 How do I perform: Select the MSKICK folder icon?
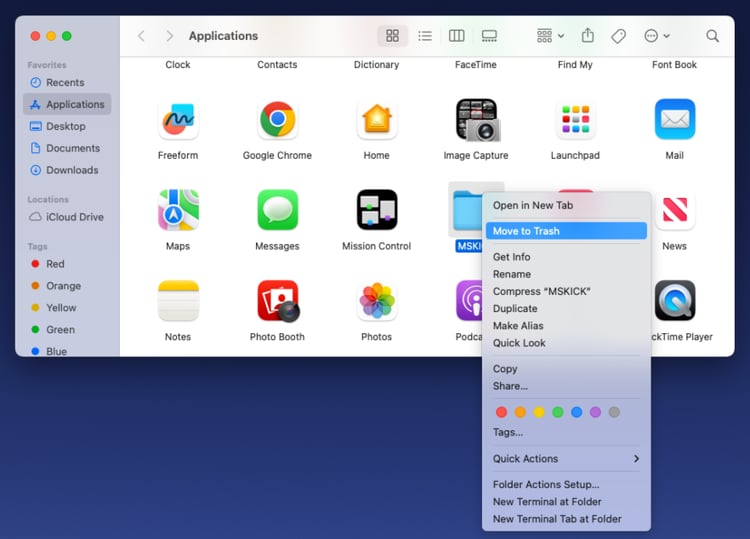pyautogui.click(x=467, y=210)
